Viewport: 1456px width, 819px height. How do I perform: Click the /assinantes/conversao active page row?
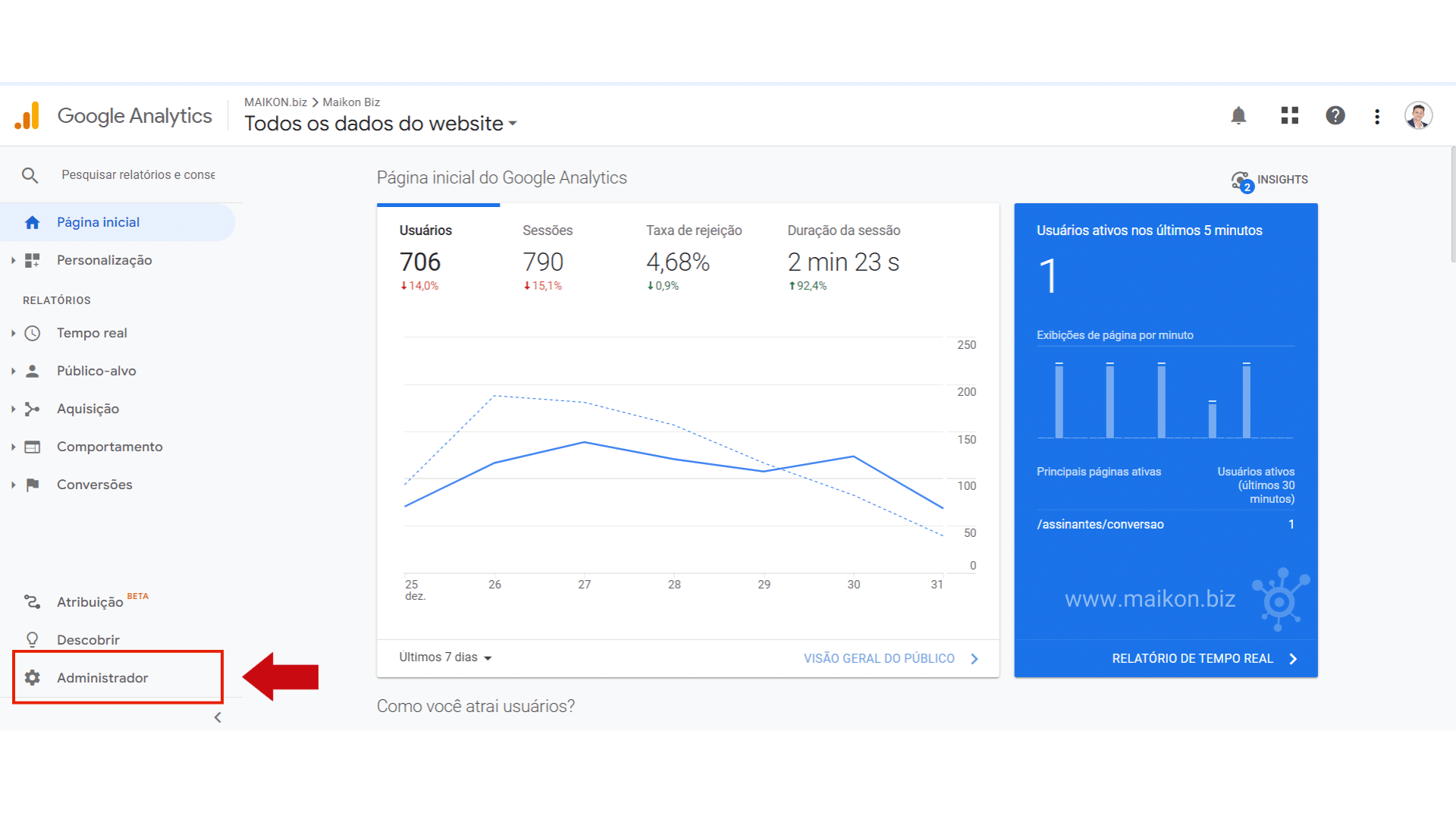pos(1166,524)
